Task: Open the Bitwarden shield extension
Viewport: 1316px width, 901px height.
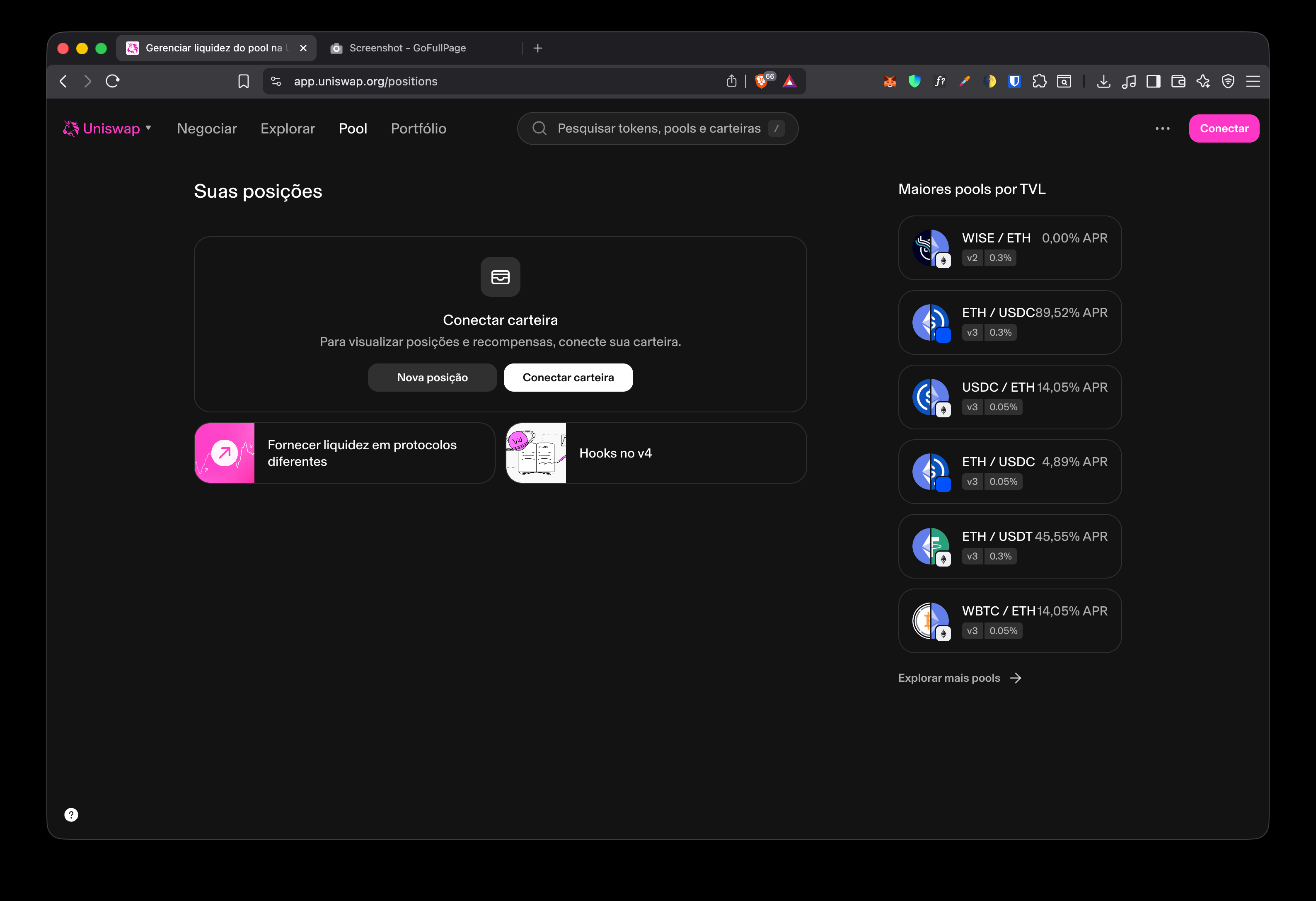Action: tap(1014, 82)
